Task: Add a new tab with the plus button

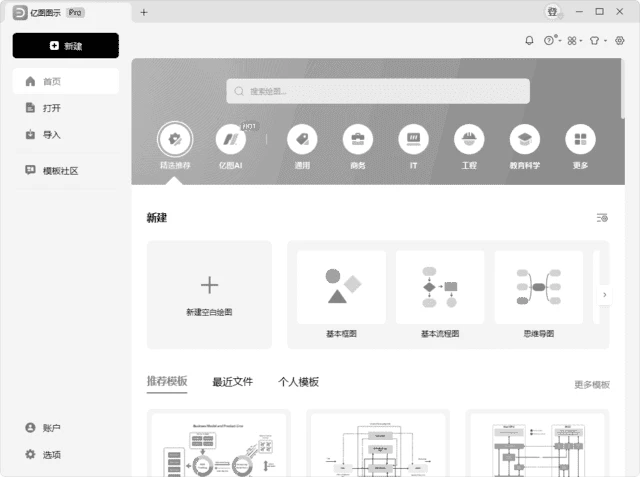Action: click(144, 12)
